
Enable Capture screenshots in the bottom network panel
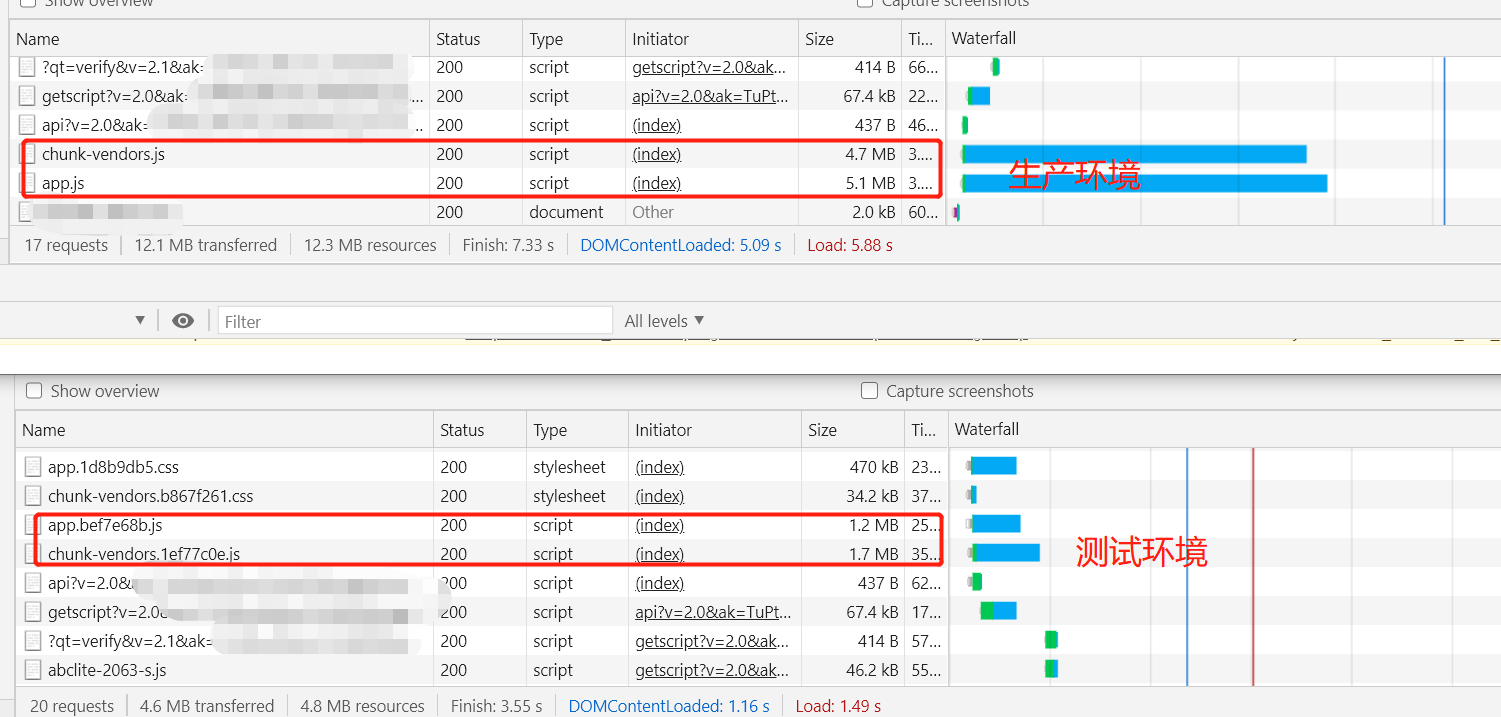(x=869, y=390)
